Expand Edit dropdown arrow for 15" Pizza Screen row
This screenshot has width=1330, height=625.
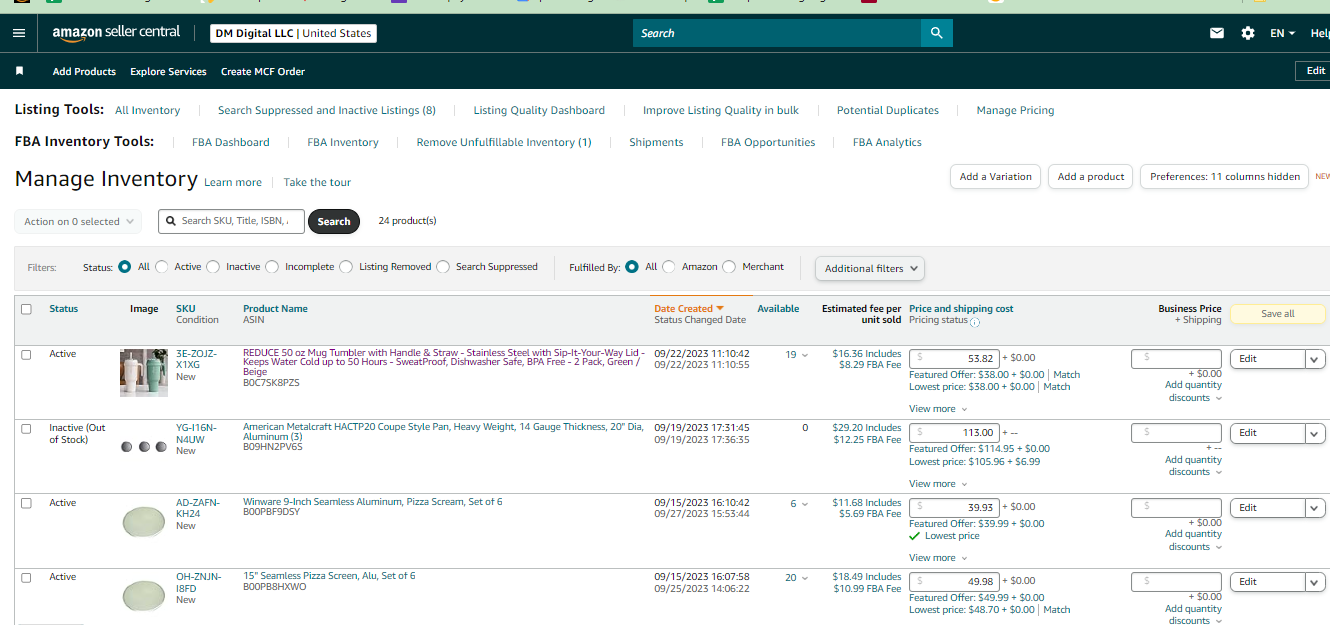pos(1315,582)
